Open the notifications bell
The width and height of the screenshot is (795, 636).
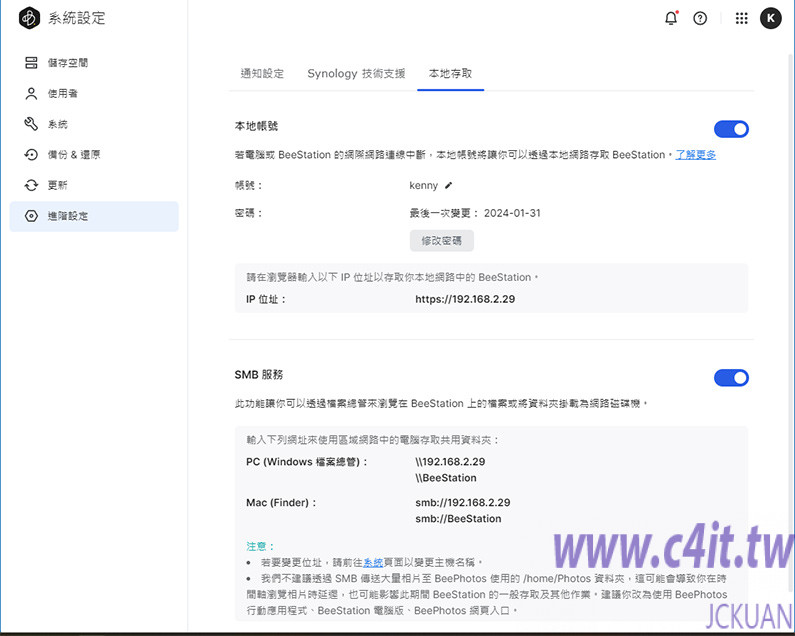(671, 18)
